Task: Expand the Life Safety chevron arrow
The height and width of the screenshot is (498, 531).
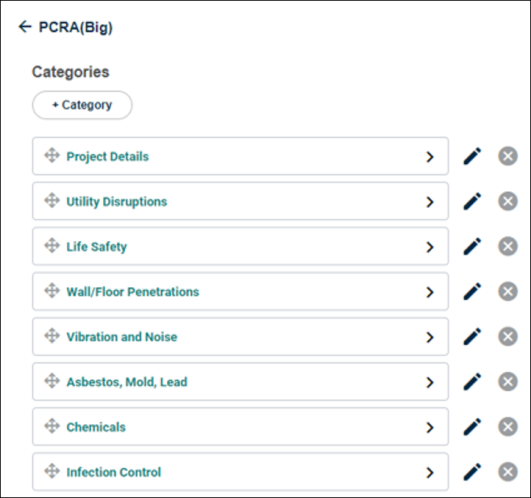Action: pyautogui.click(x=430, y=247)
